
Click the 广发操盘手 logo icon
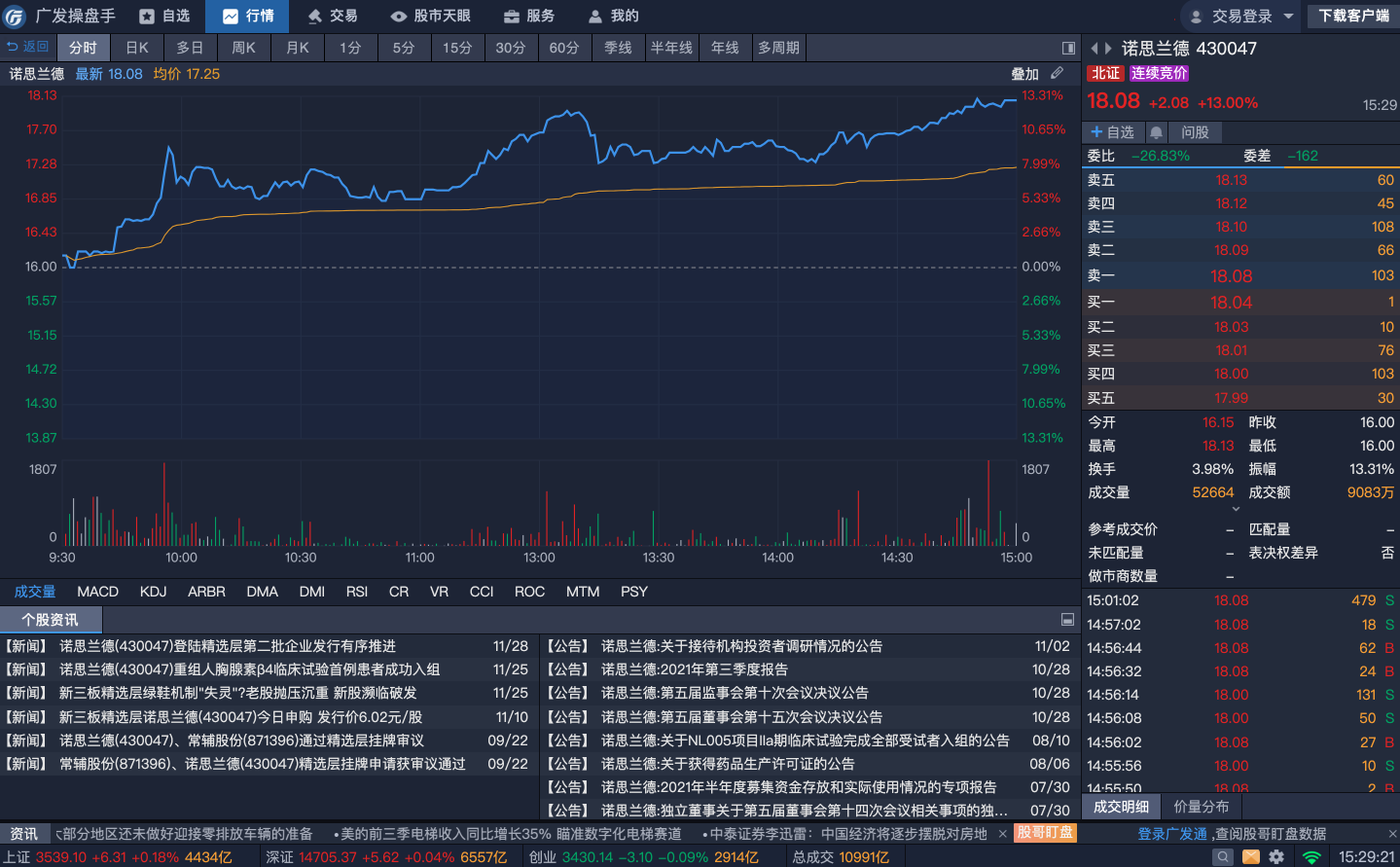coord(15,16)
